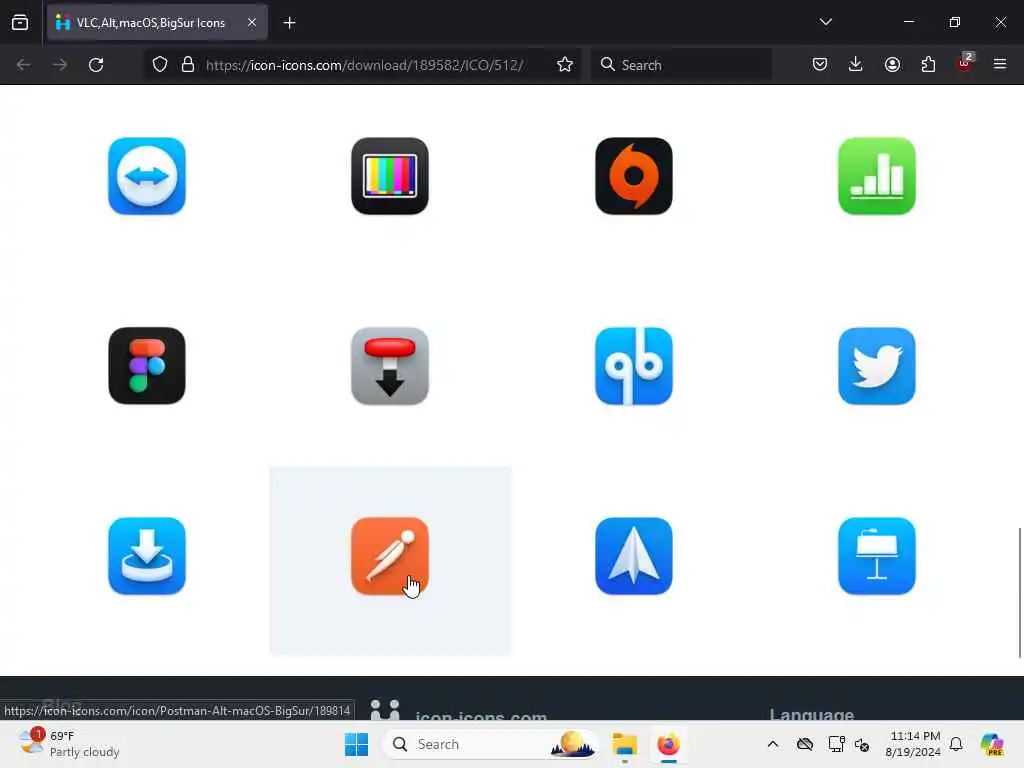The image size is (1024, 768).
Task: Open the Twitter bird icon
Action: (877, 366)
